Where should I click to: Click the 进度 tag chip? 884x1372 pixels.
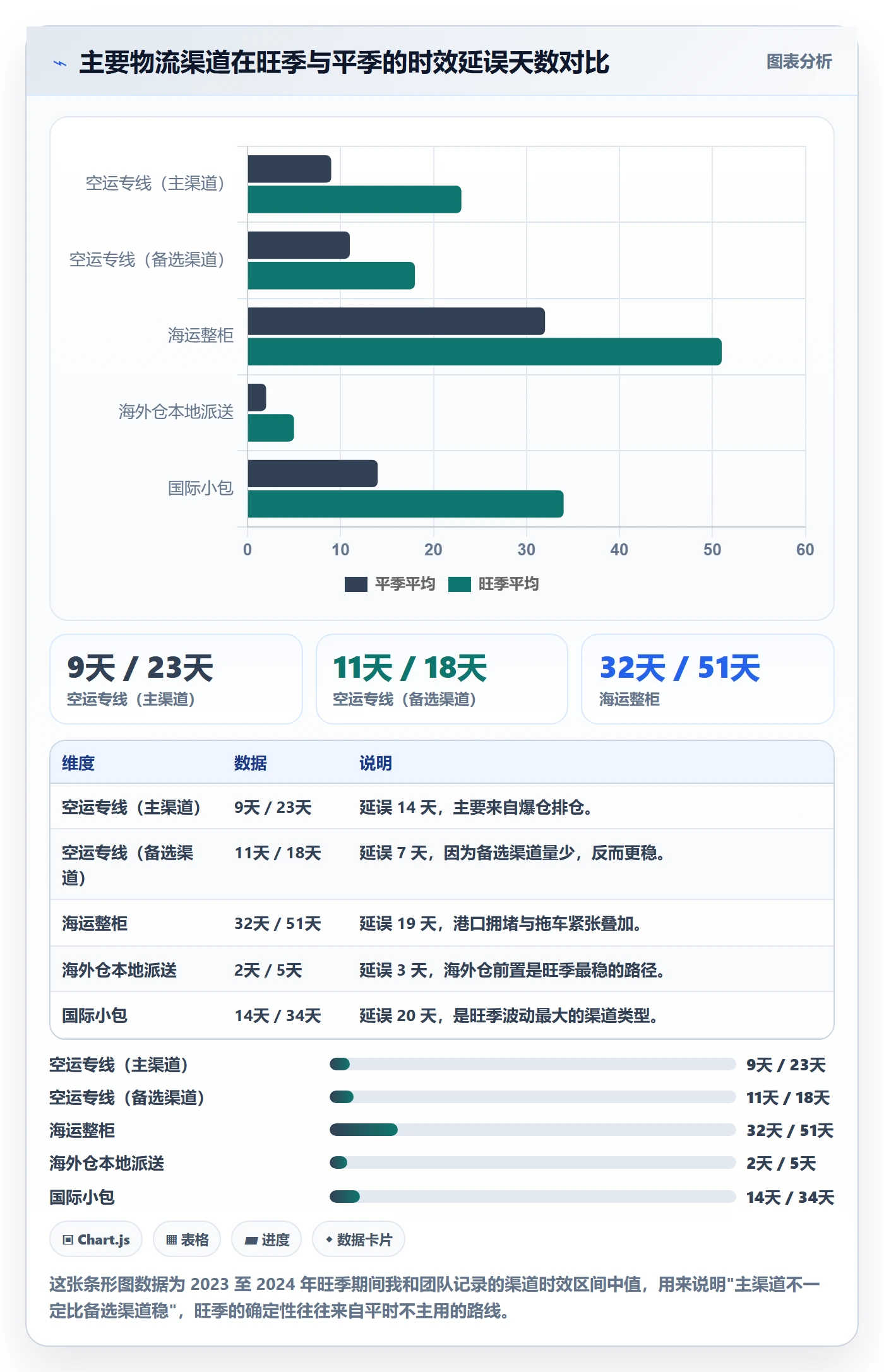266,1239
